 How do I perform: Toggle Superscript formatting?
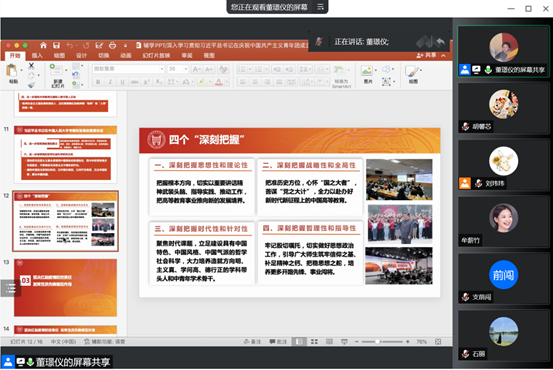[146, 82]
